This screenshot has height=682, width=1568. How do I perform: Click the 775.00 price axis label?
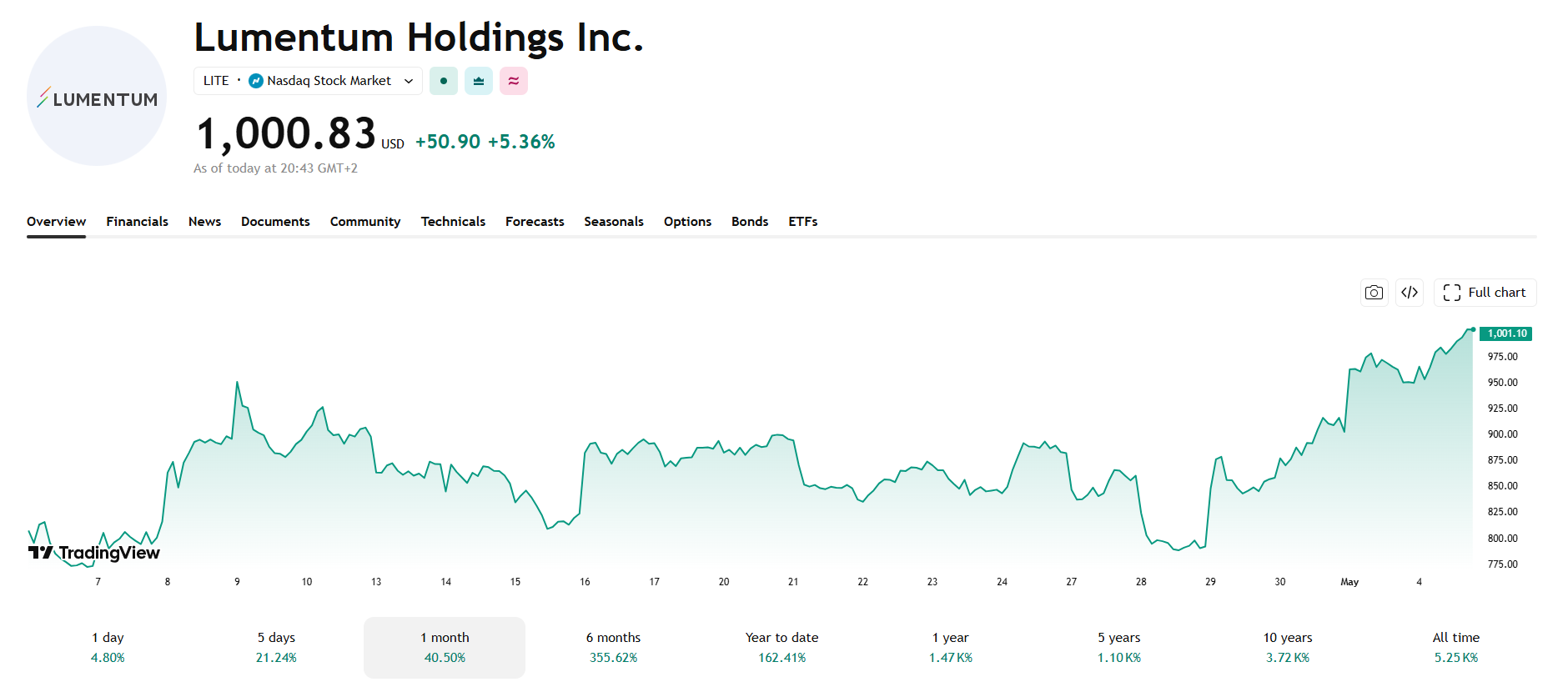coord(1503,564)
